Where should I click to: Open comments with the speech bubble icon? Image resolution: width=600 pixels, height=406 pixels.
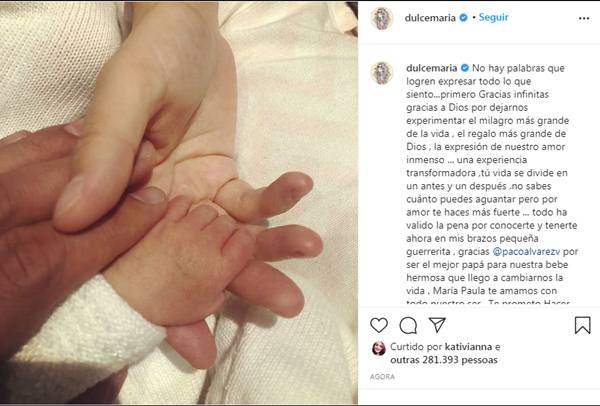tap(408, 326)
